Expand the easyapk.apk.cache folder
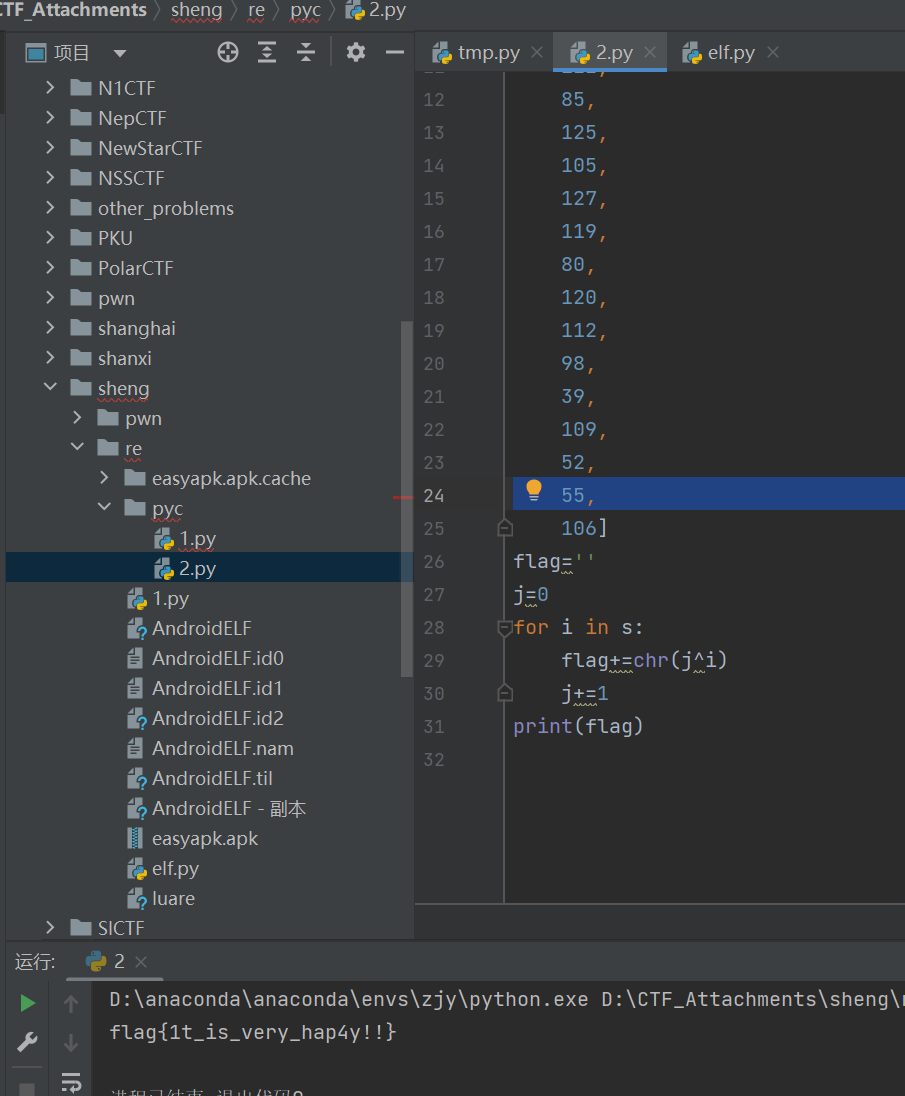Viewport: 905px width, 1096px height. click(104, 478)
